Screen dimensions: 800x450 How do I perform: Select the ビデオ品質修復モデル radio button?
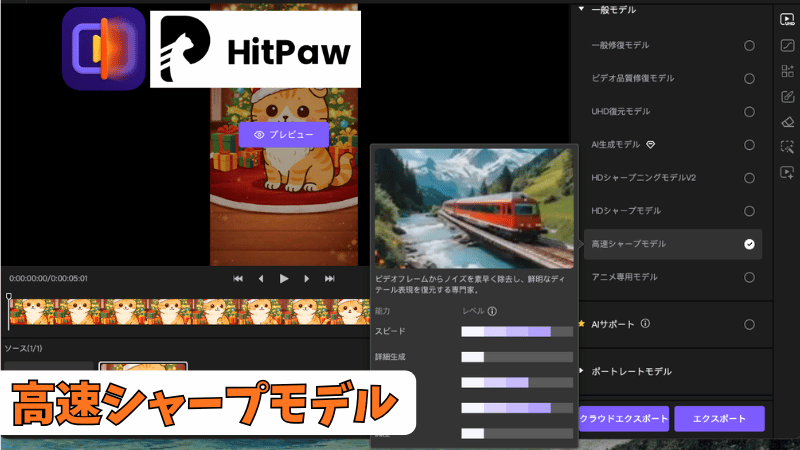pyautogui.click(x=749, y=79)
